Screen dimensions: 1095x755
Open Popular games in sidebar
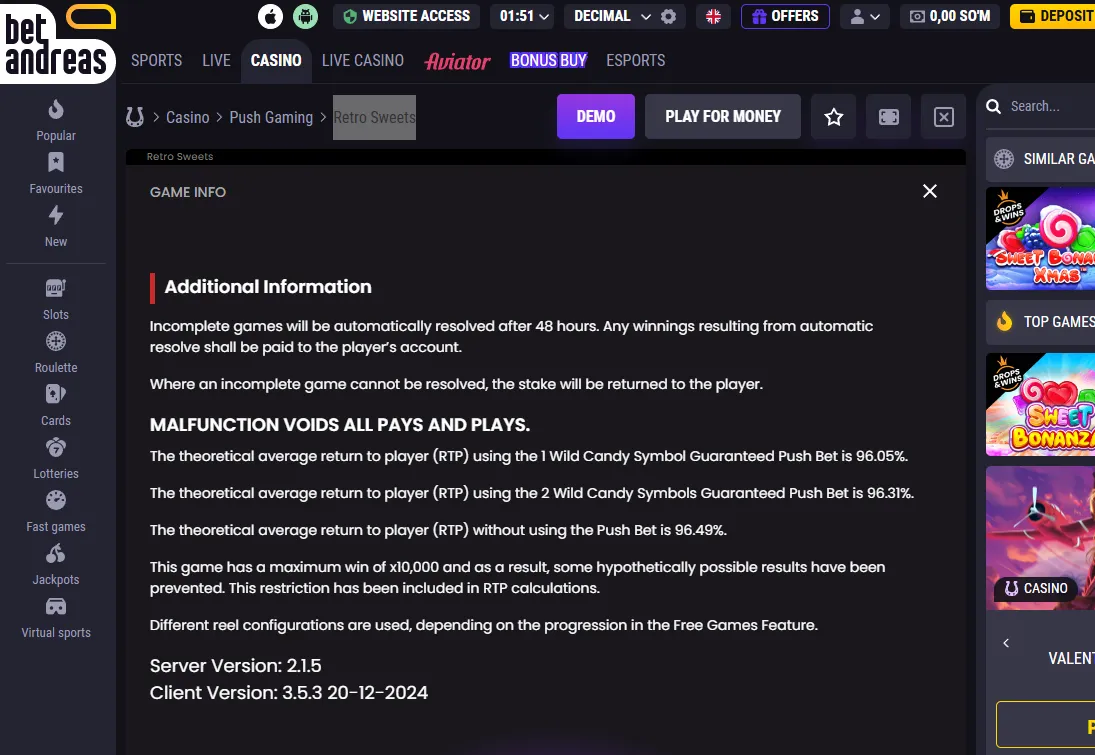coord(56,120)
